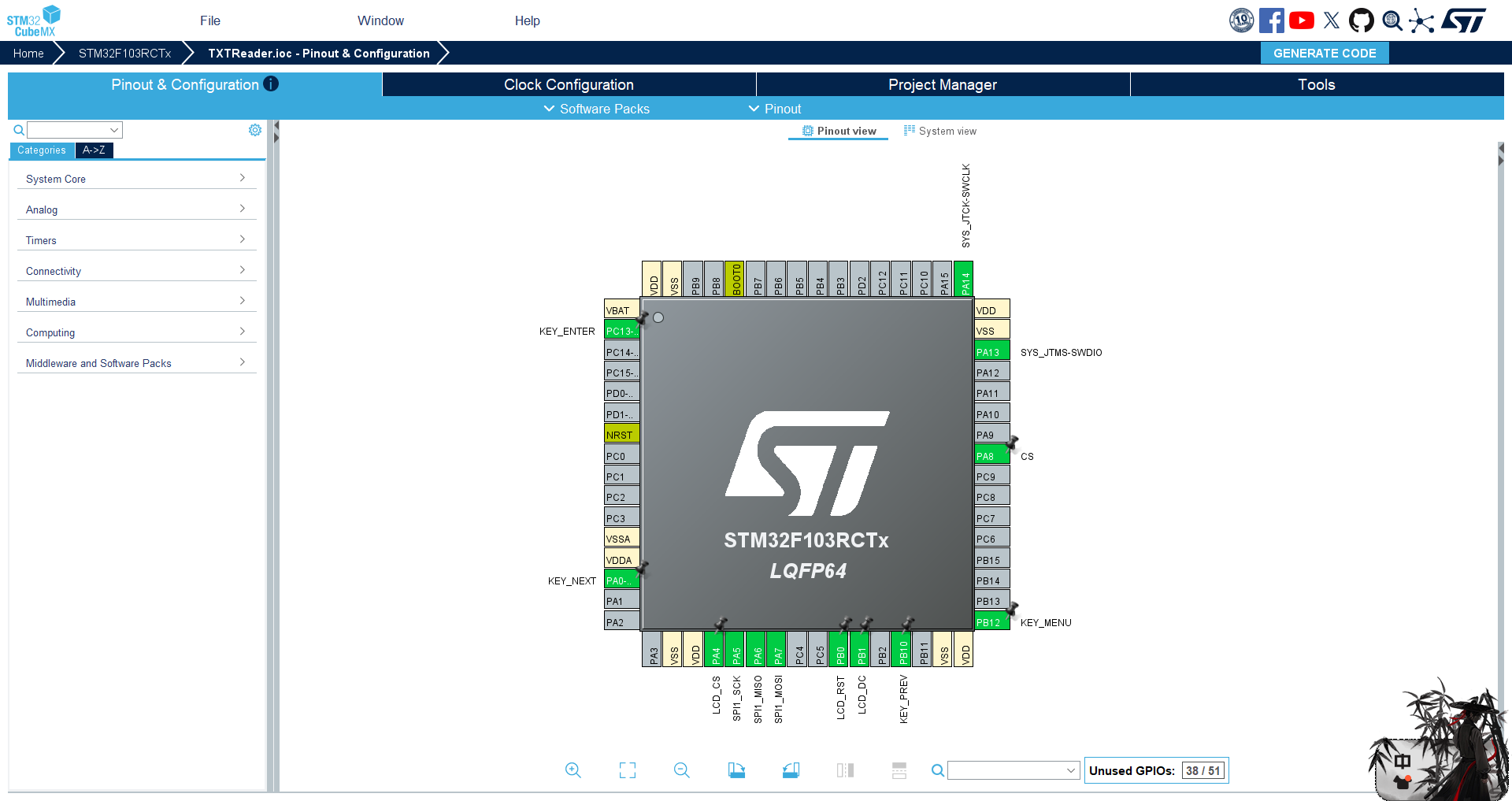
Task: Switch to the Clock Configuration tab
Action: point(569,84)
